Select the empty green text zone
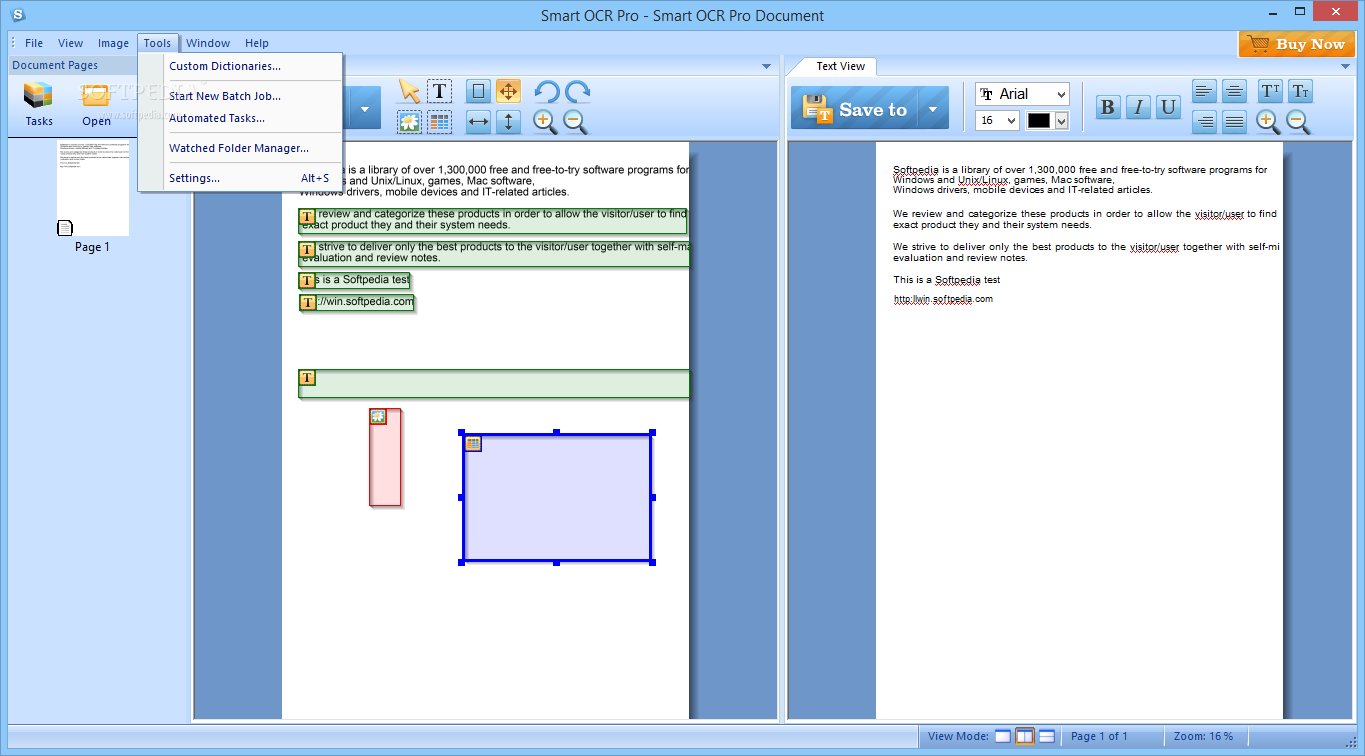 494,384
